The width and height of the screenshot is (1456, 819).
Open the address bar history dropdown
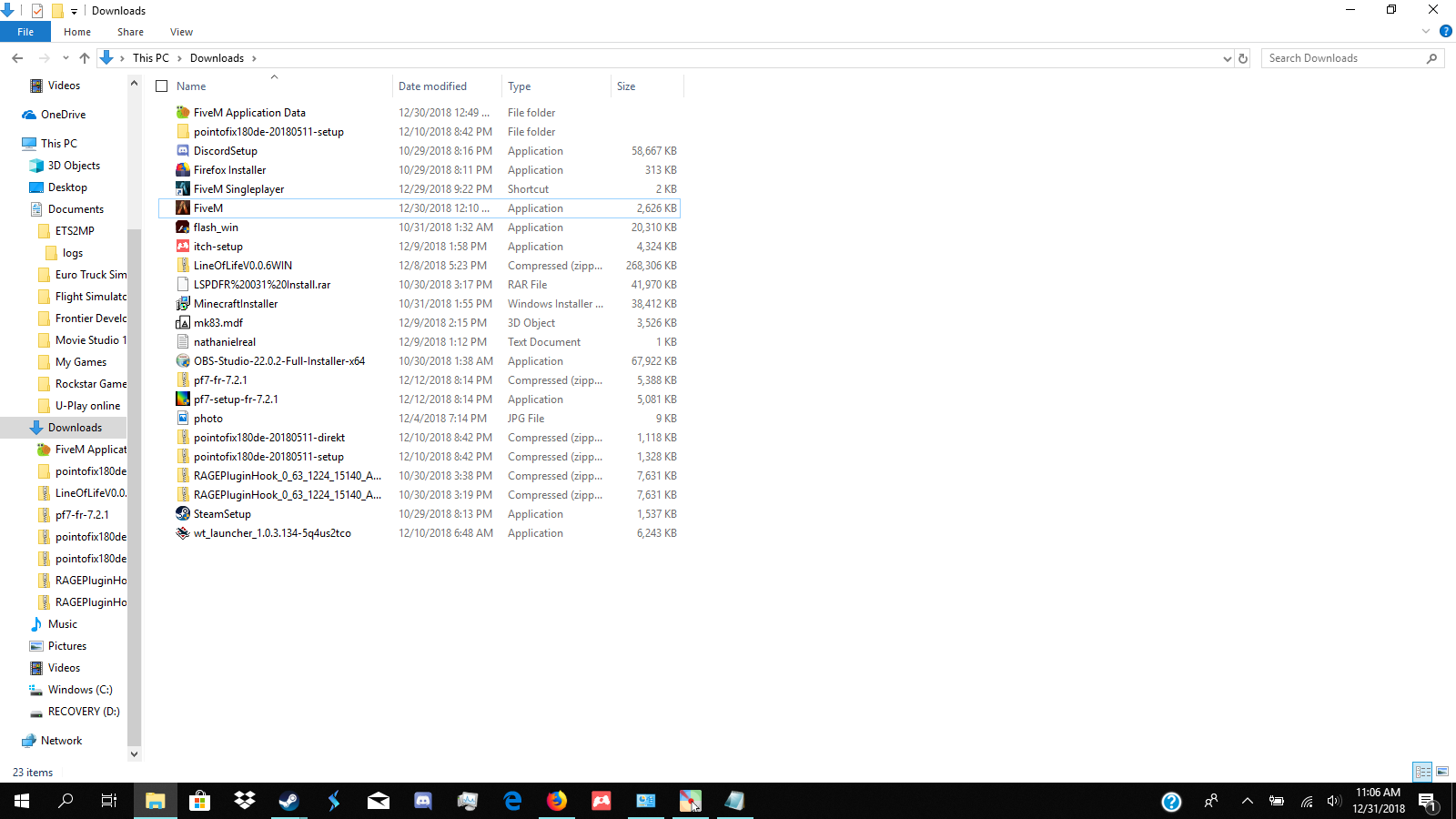1227,58
